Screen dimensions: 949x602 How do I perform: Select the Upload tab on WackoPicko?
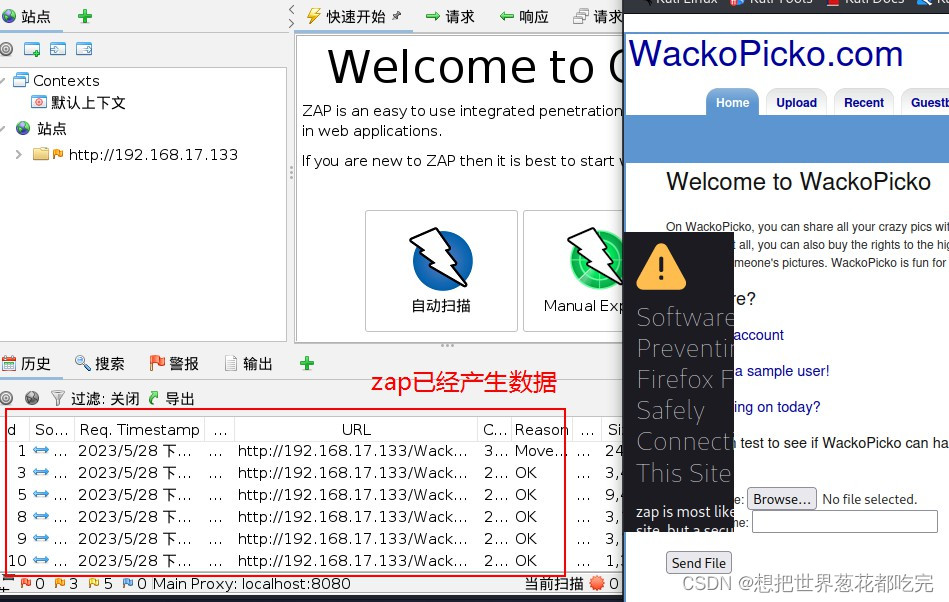click(x=795, y=102)
